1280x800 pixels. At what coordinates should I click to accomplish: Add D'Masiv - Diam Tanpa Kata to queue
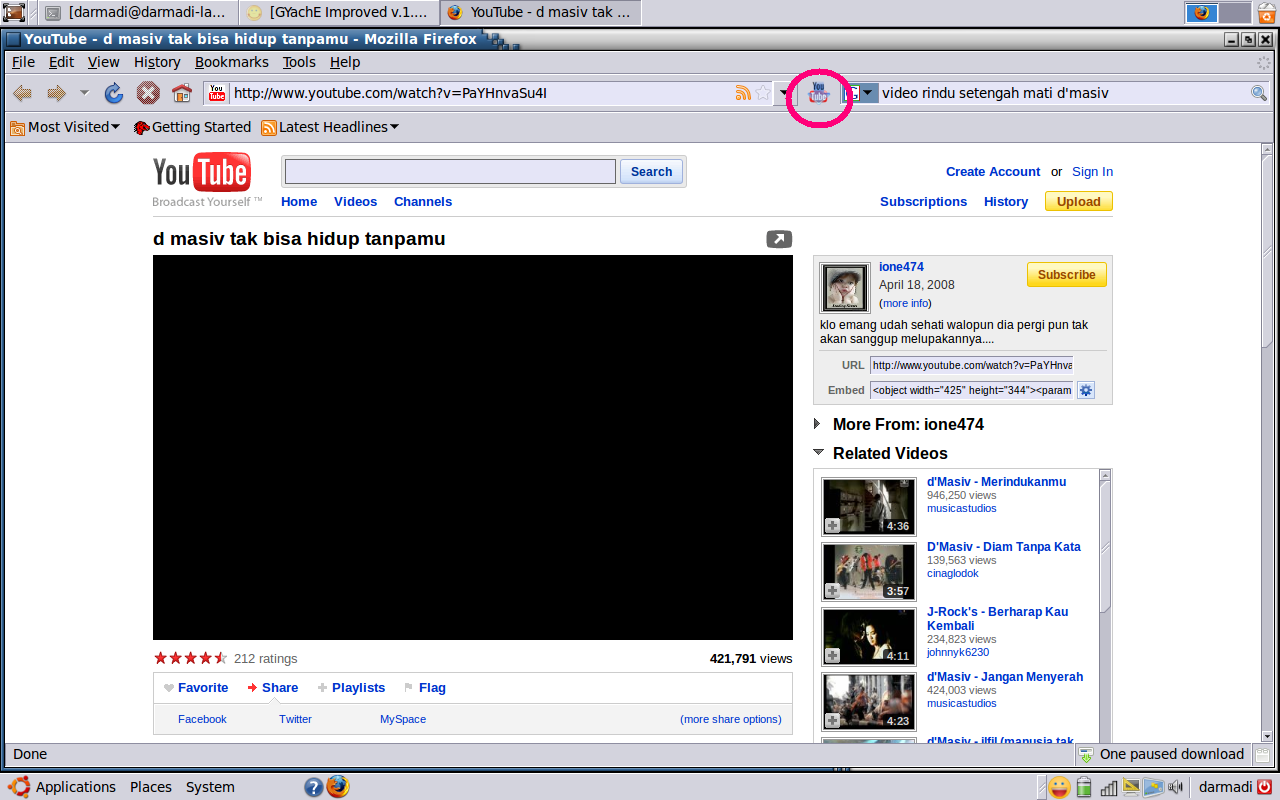click(832, 590)
